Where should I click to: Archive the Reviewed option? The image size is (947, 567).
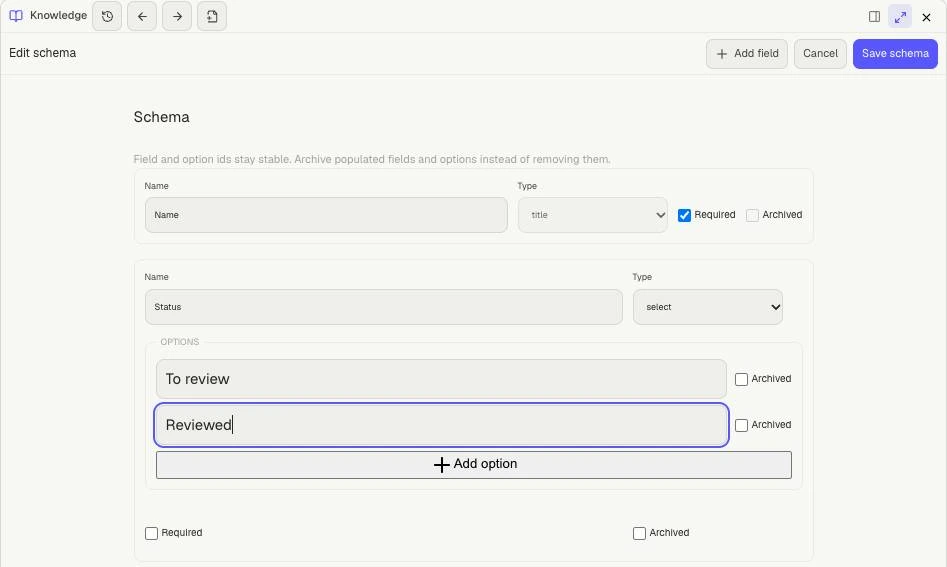(x=741, y=425)
